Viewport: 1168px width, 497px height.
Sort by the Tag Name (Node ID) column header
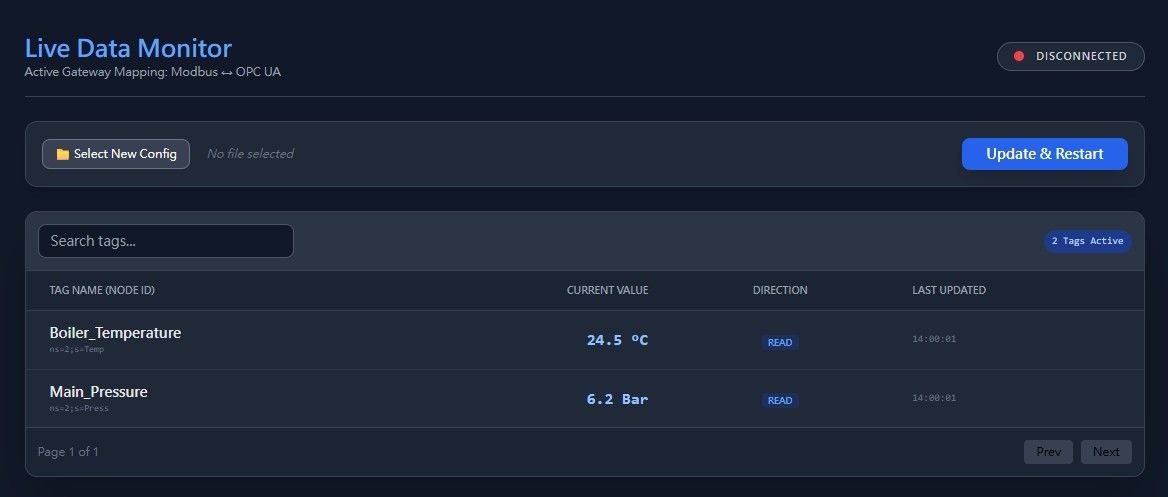(102, 290)
